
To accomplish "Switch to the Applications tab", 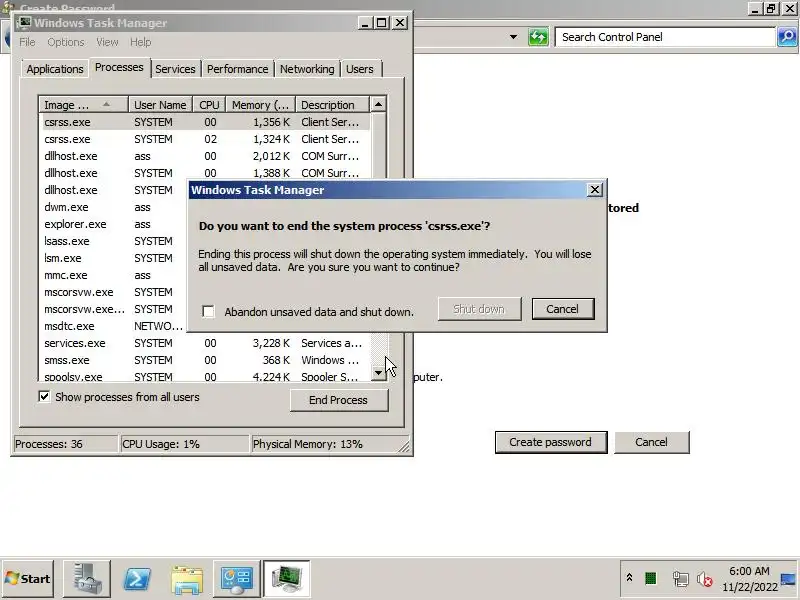I will click(x=55, y=69).
